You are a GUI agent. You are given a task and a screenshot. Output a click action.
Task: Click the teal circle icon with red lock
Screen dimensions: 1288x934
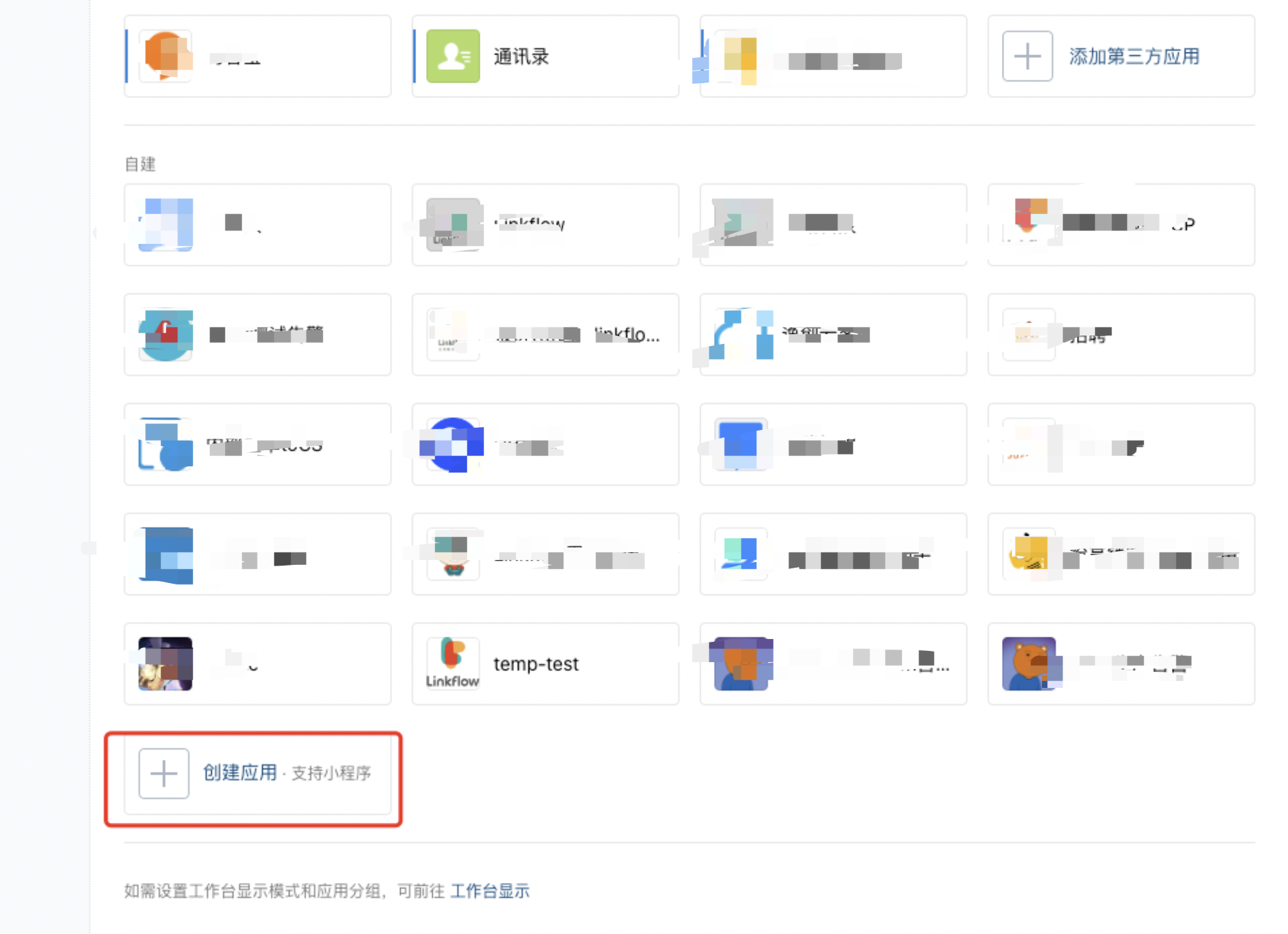(166, 334)
